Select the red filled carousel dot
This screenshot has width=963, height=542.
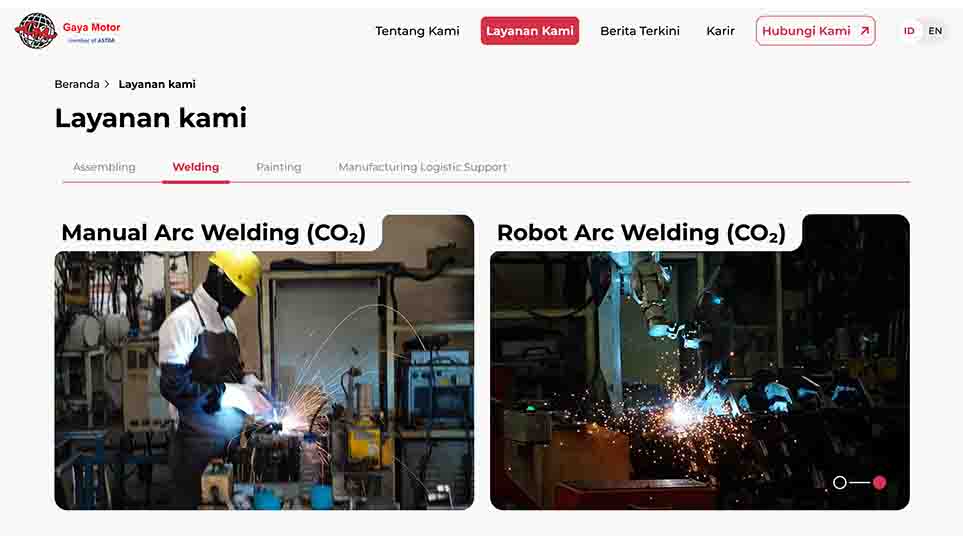(879, 482)
